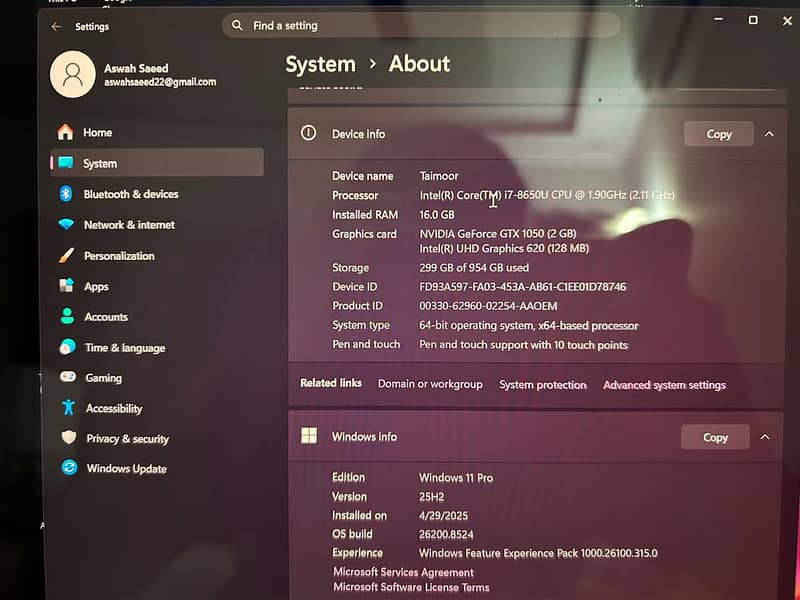
Task: Open Microsoft Services Agreement link
Action: coord(403,572)
